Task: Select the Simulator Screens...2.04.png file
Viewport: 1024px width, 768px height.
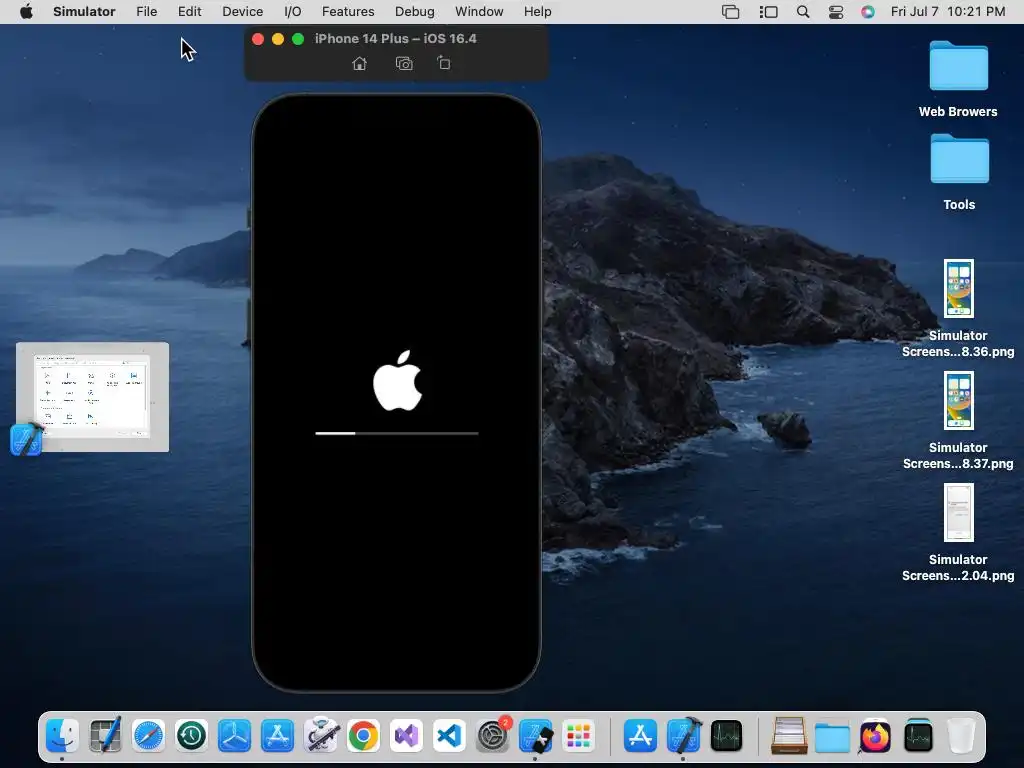Action: click(958, 532)
